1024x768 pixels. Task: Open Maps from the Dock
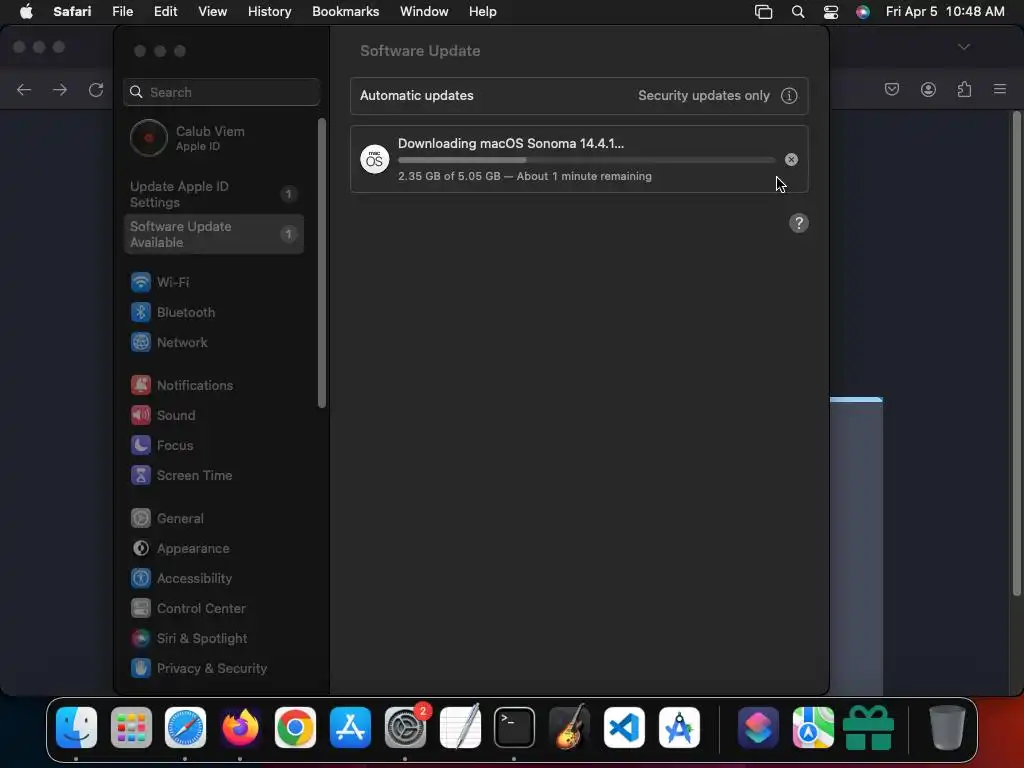(x=813, y=728)
